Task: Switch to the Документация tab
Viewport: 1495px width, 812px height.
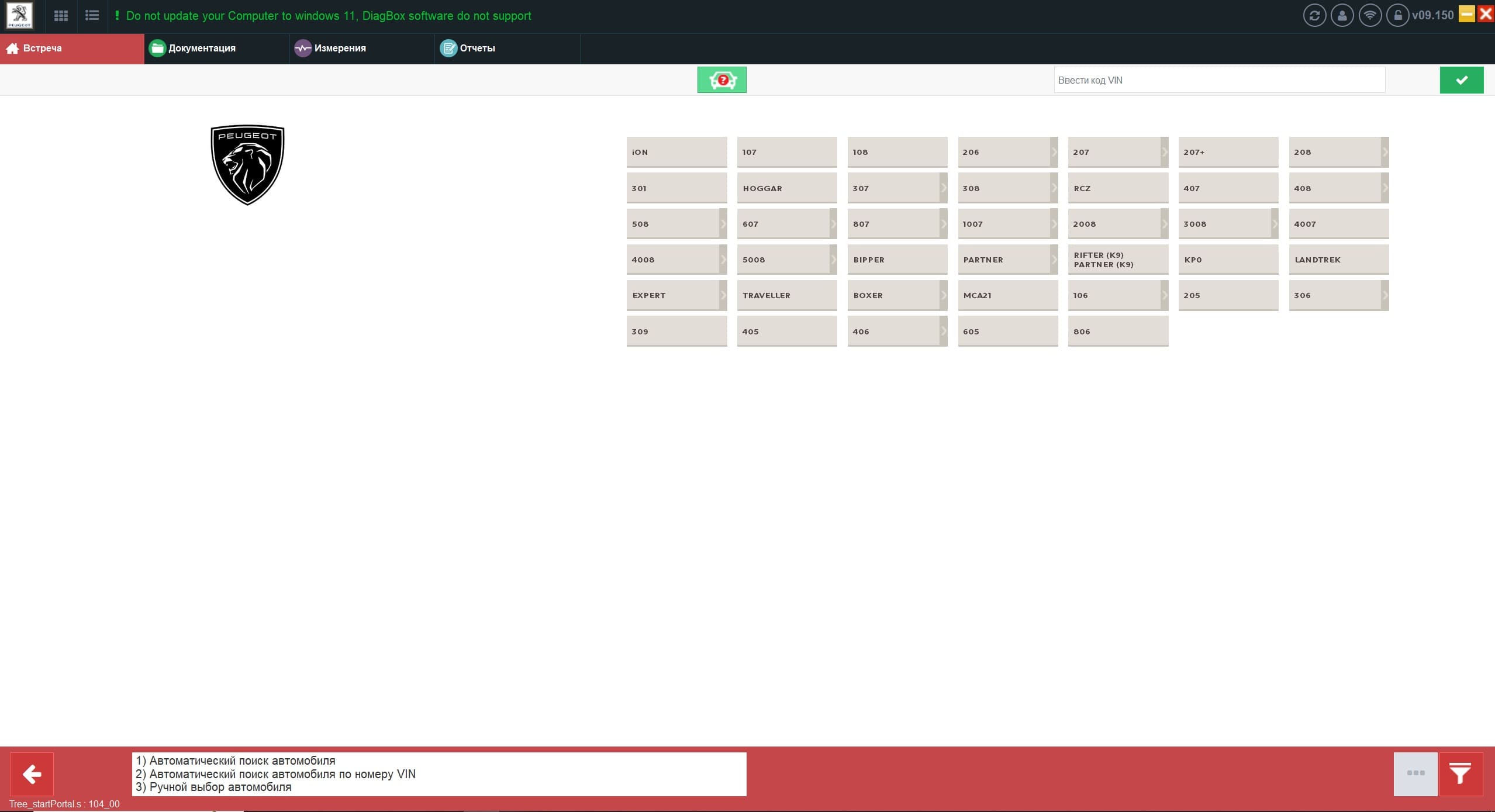Action: click(202, 49)
